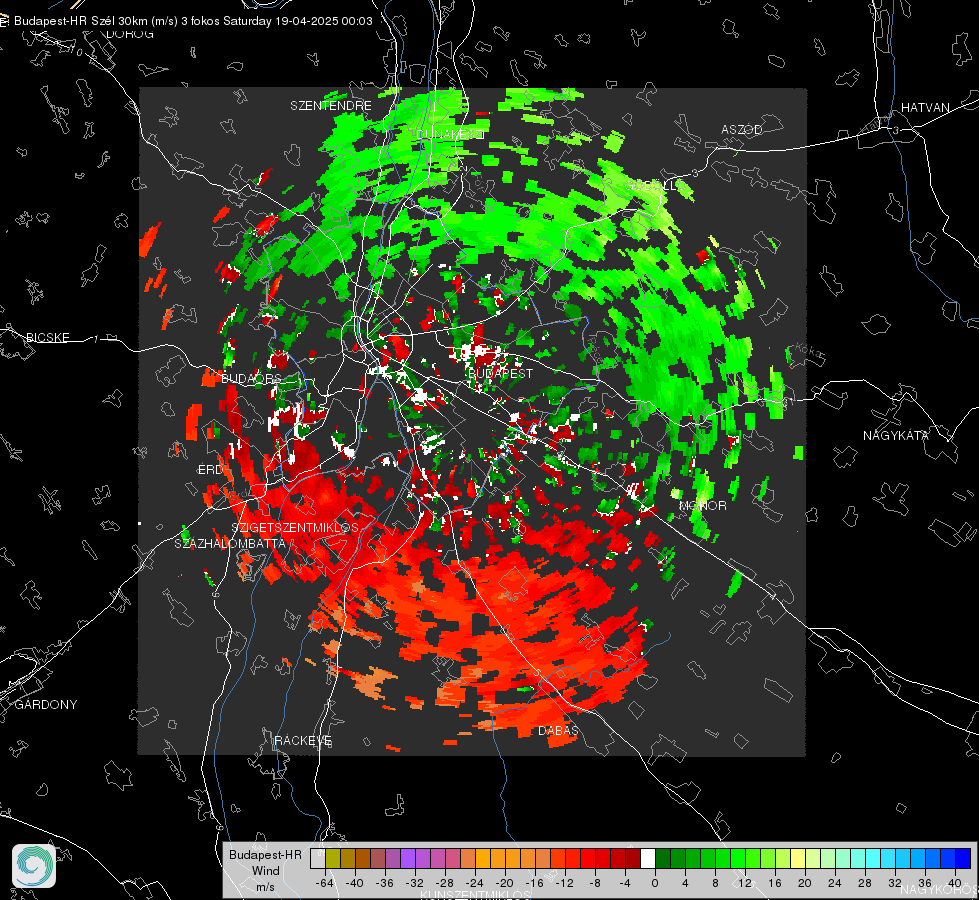Click the '0' legend scale value

point(655,883)
